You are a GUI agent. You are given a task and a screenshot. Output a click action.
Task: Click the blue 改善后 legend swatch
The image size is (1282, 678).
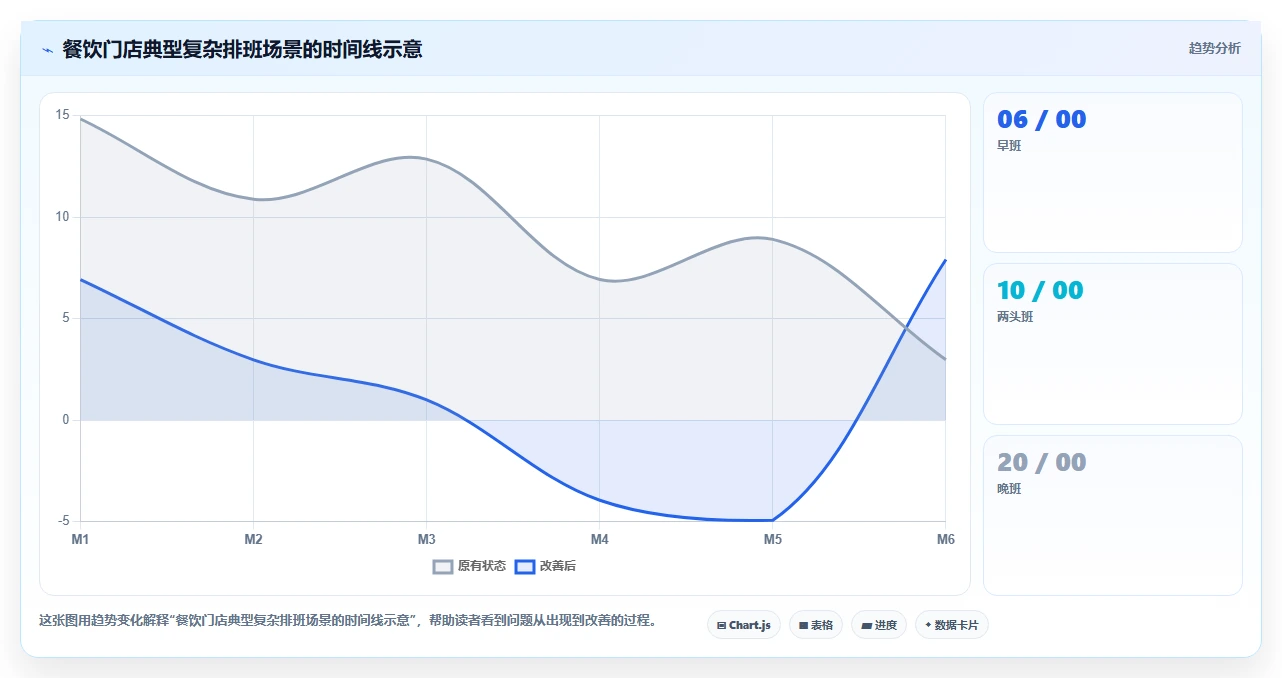coord(525,566)
